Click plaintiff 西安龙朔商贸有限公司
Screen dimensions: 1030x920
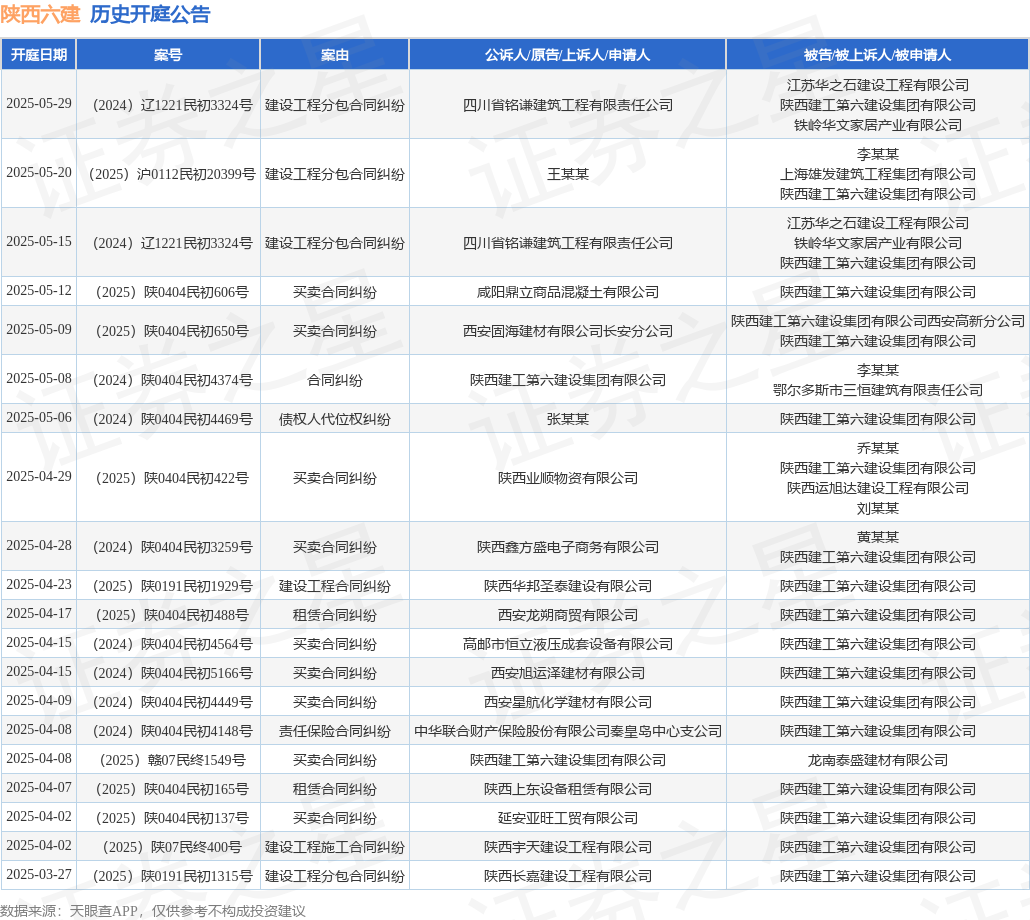pos(568,615)
